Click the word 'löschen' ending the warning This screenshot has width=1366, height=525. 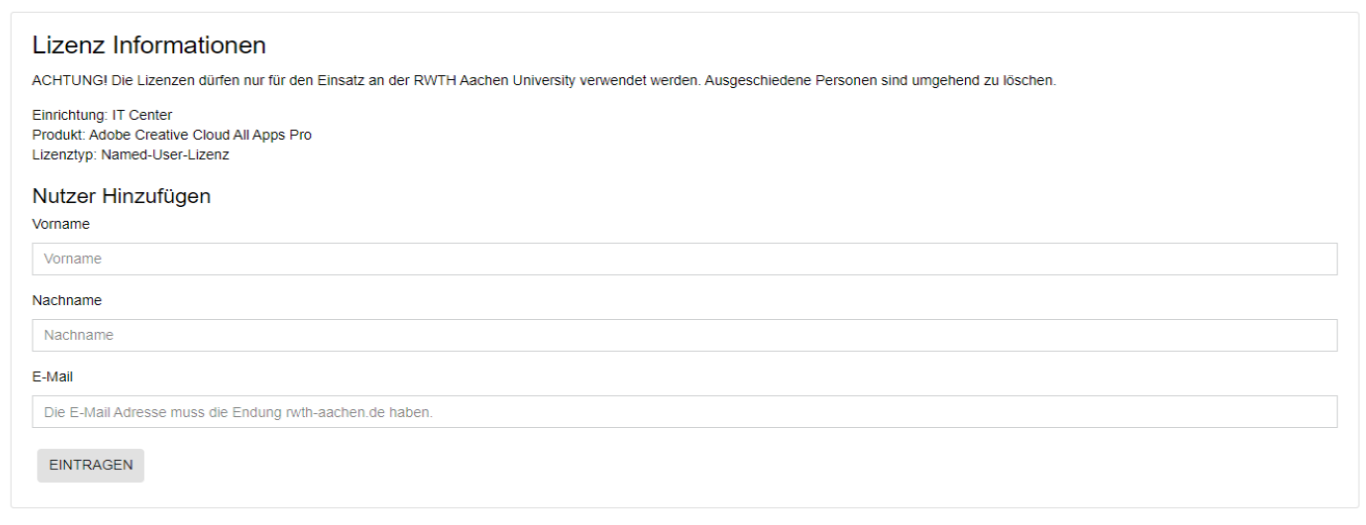[x=1030, y=80]
